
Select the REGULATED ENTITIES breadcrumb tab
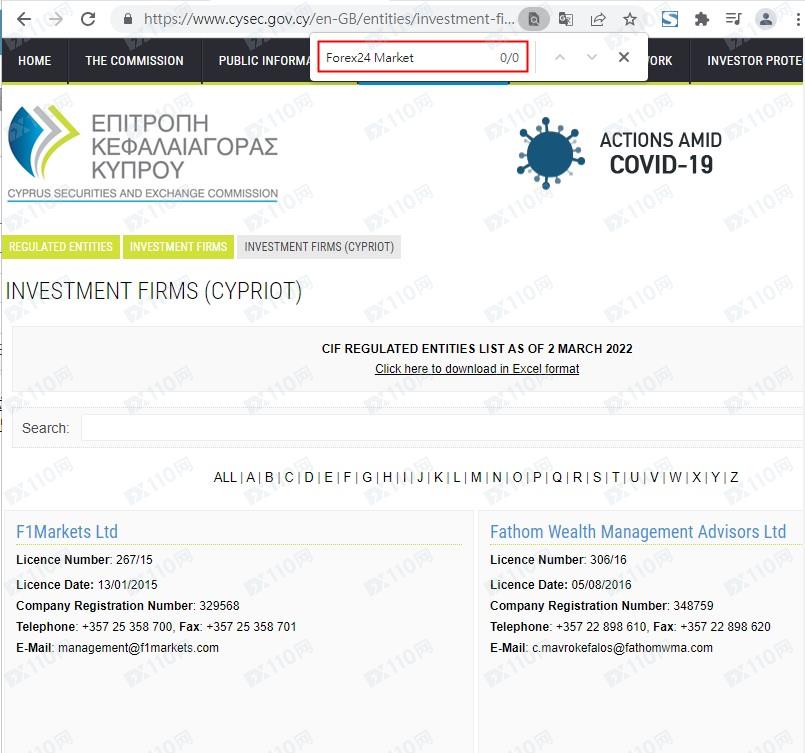coord(61,247)
